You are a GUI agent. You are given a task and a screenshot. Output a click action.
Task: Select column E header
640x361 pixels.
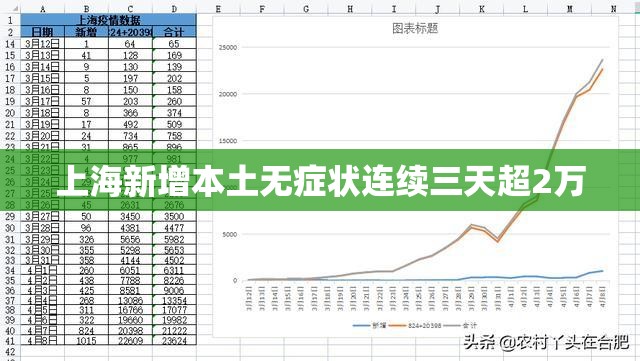pos(218,9)
